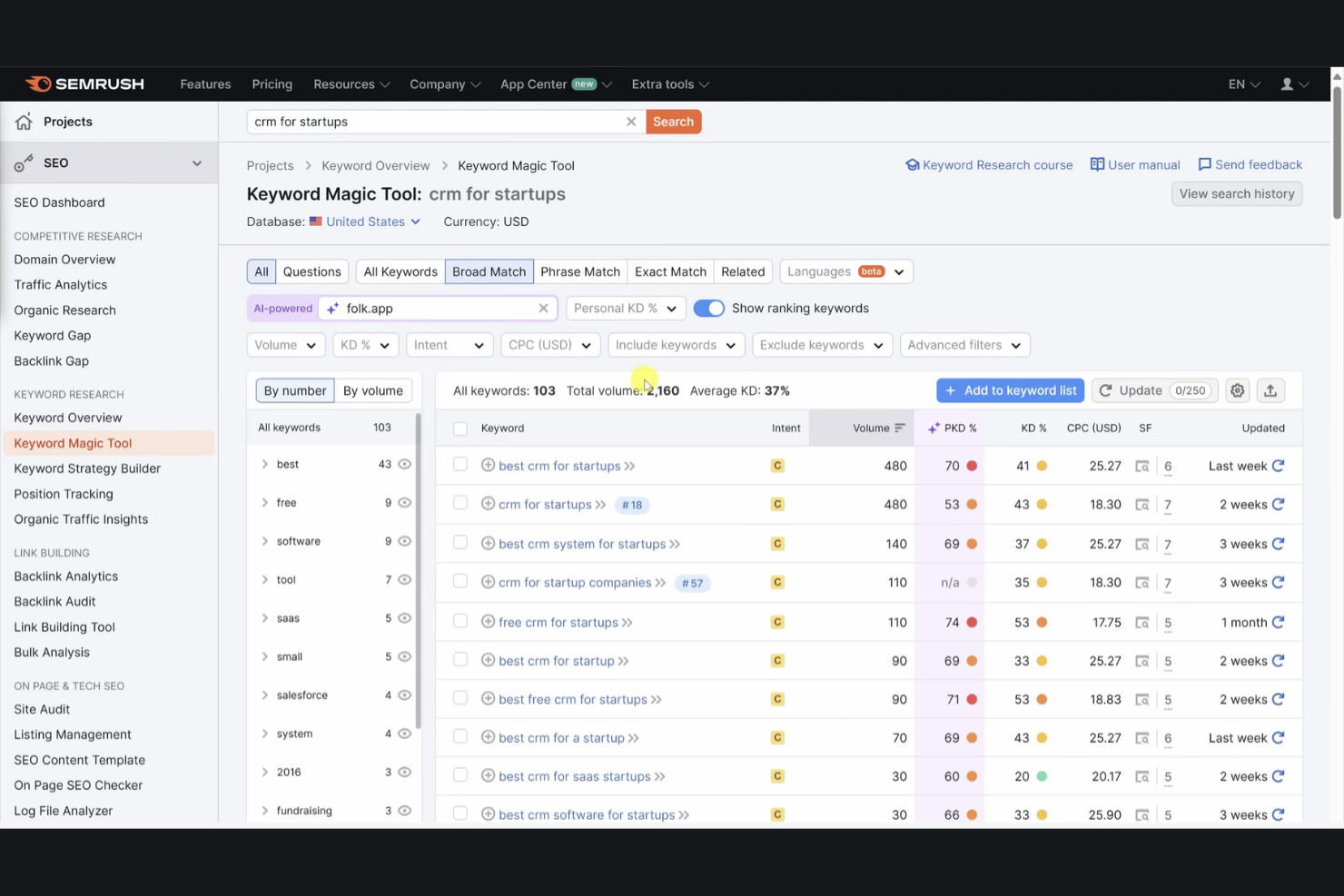Screen dimensions: 1344x896
Task: Refresh metrics for free crm for startups row
Action: tap(1280, 622)
